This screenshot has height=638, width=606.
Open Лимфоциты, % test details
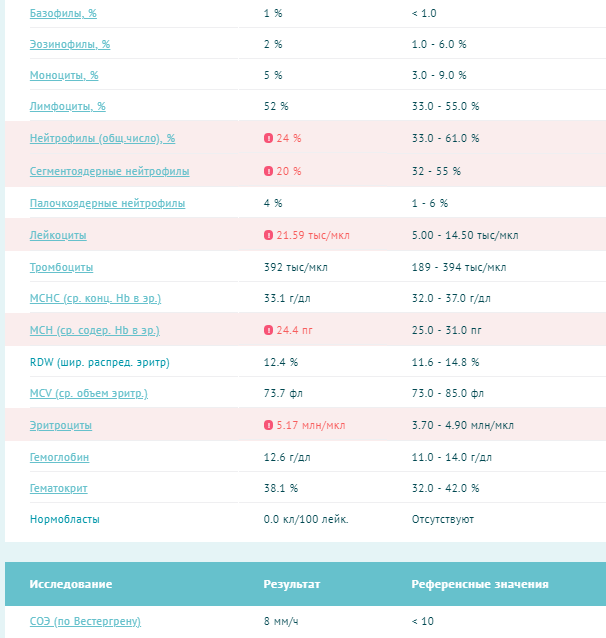(x=67, y=106)
